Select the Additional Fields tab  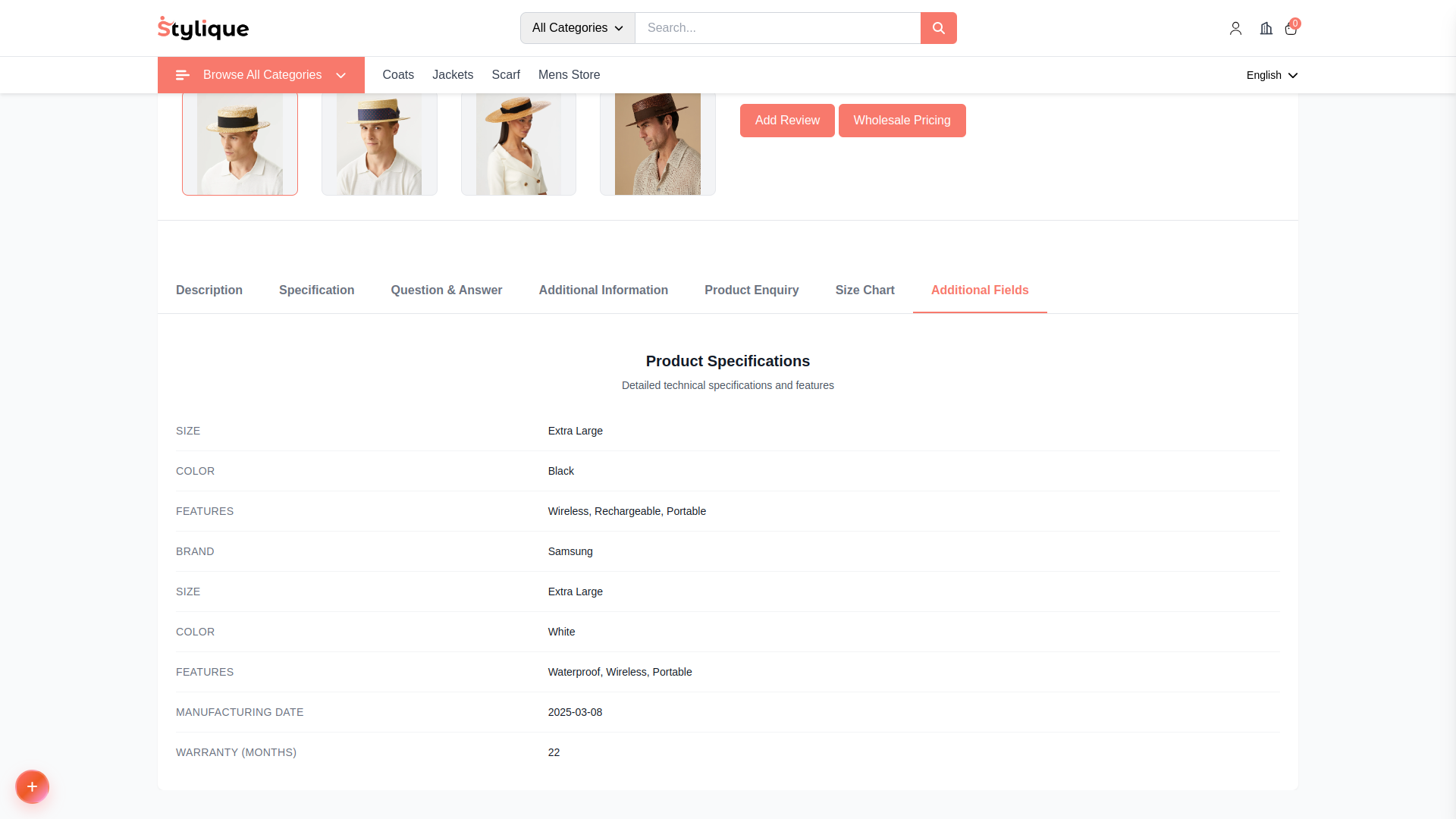pyautogui.click(x=980, y=290)
